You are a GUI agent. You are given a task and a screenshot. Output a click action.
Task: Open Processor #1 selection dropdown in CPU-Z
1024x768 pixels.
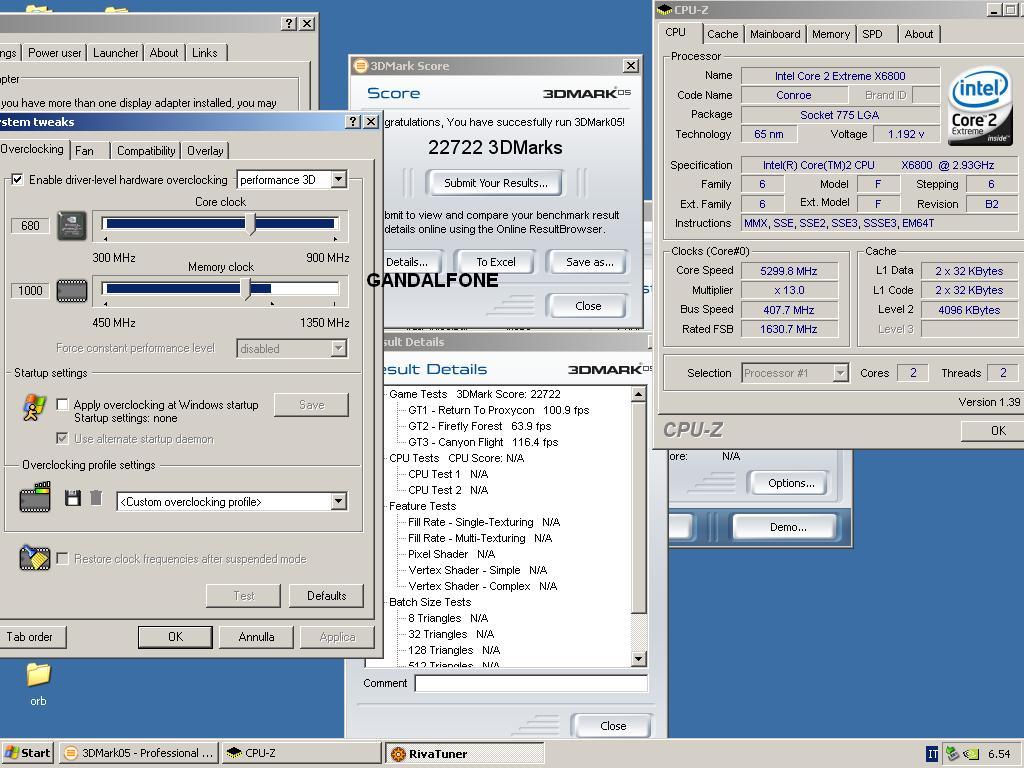pos(840,374)
